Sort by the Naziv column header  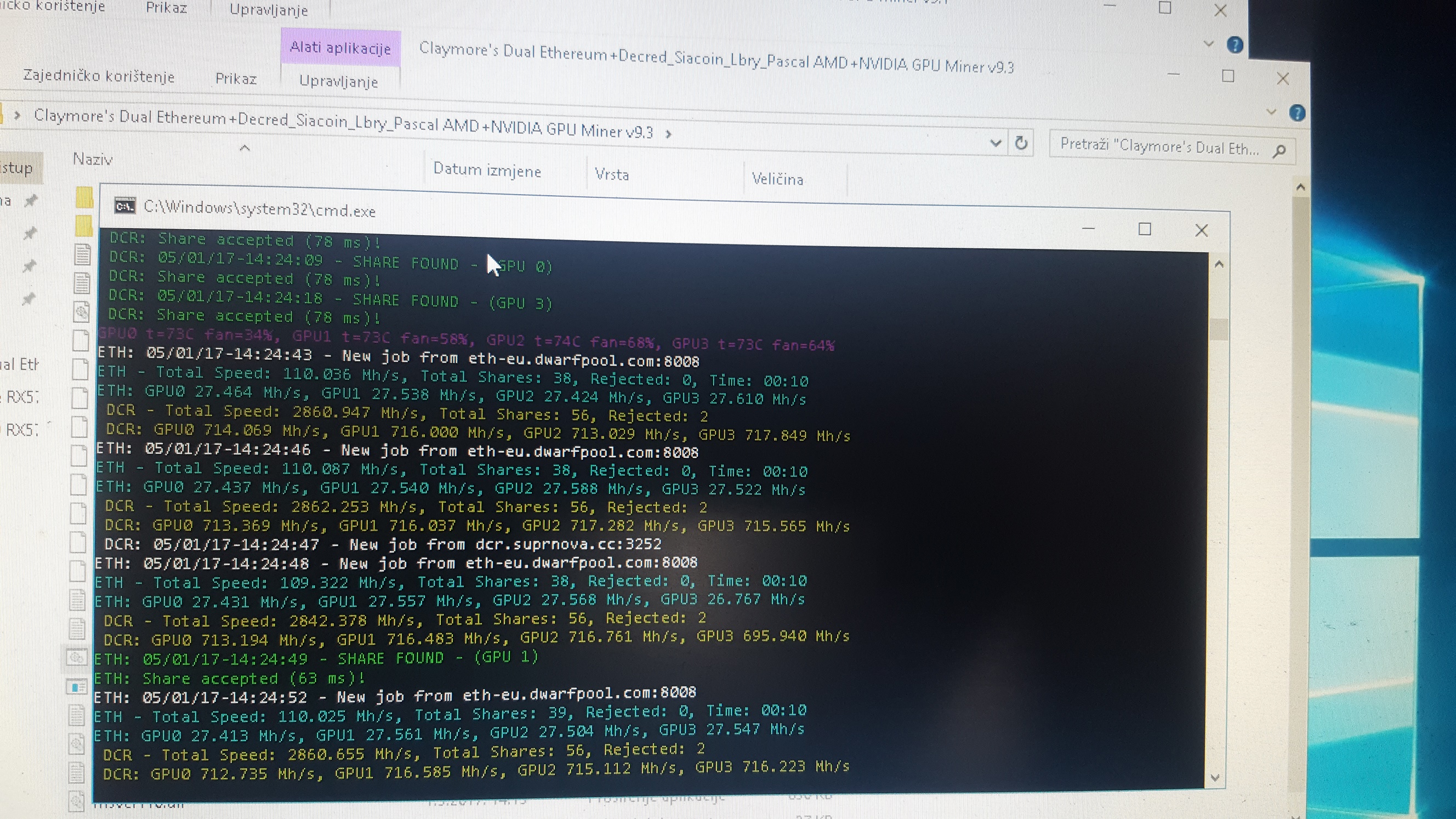(x=93, y=160)
